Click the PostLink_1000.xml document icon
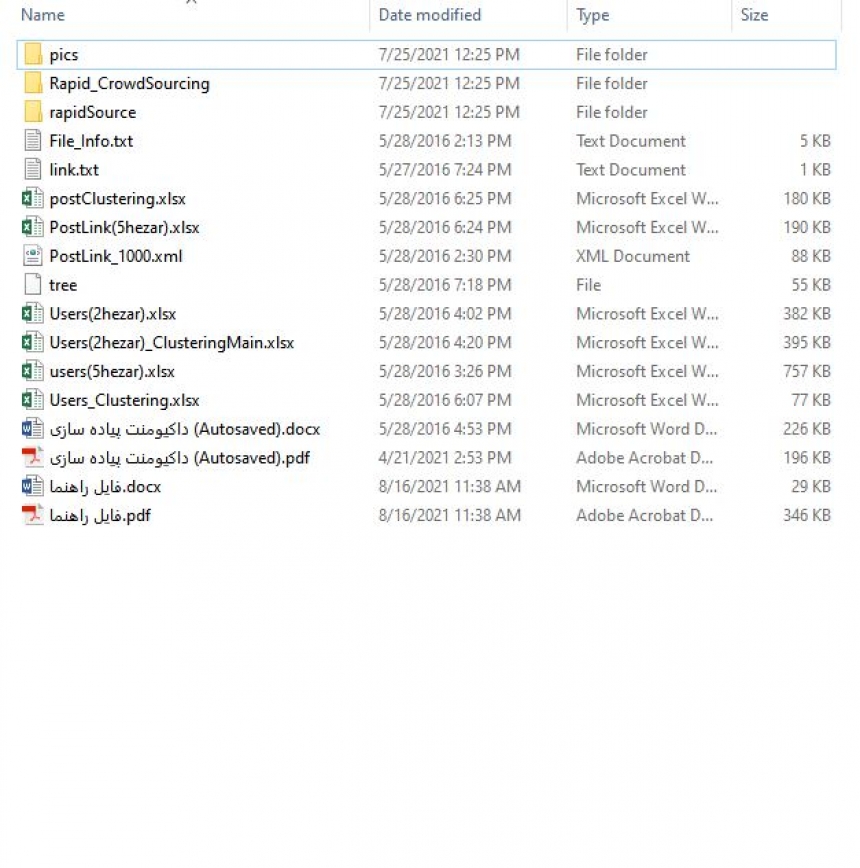The height and width of the screenshot is (868, 860). pos(33,256)
